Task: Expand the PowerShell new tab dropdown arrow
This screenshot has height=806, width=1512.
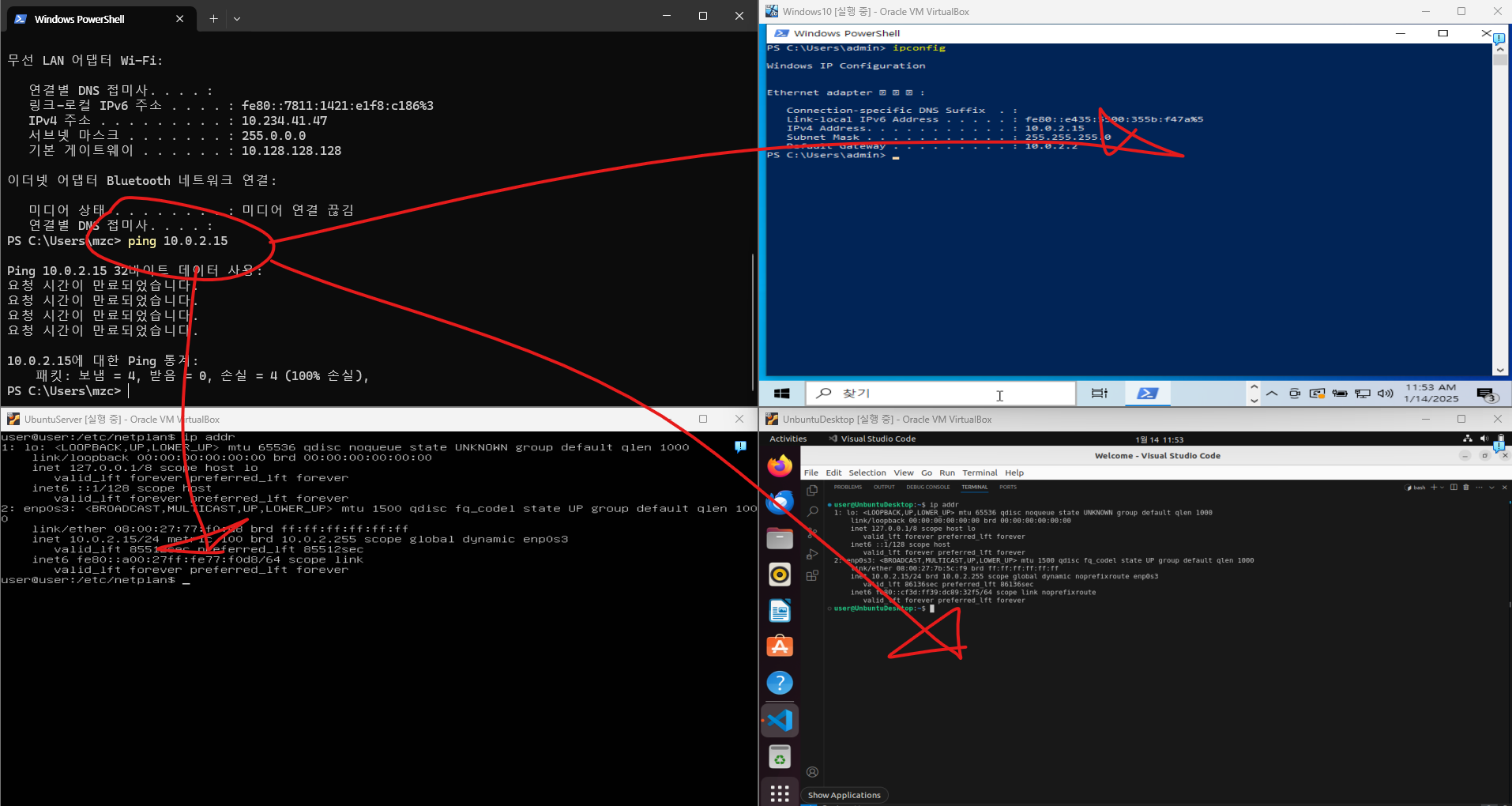Action: 237,18
